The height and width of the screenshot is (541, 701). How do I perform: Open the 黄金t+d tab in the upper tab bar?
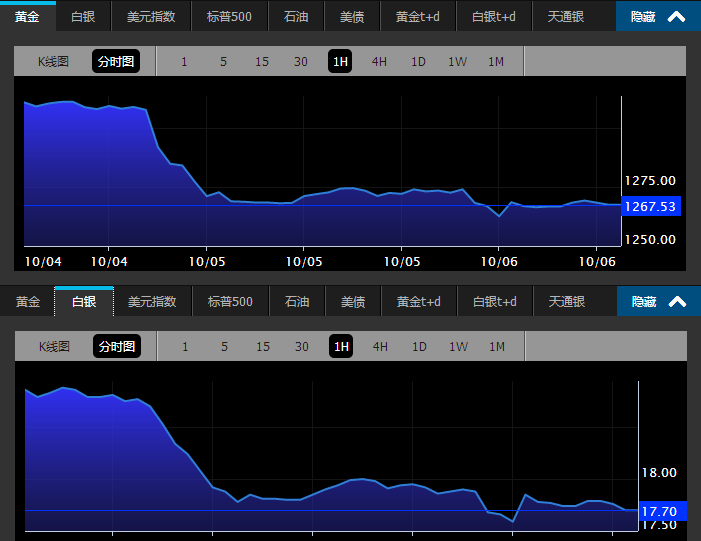click(x=418, y=17)
